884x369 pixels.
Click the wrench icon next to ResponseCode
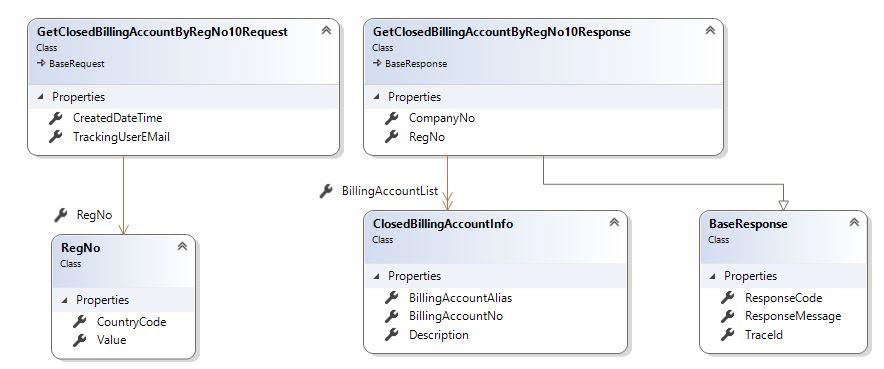(727, 297)
